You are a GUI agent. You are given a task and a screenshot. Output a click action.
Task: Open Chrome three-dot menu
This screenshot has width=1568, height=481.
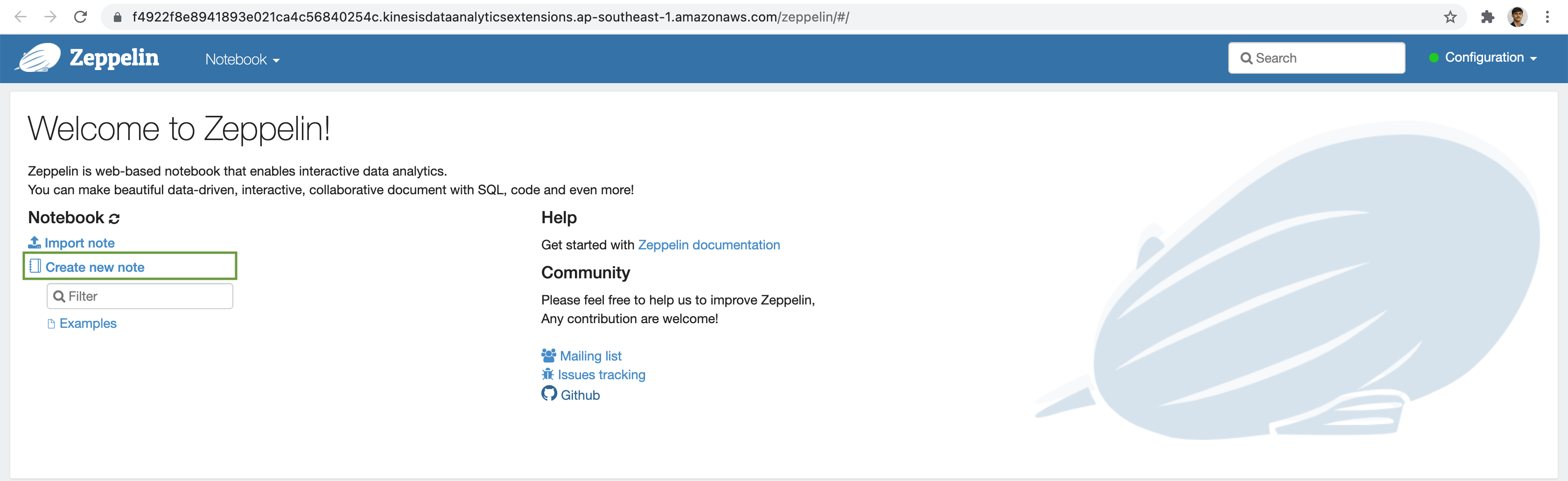1547,17
